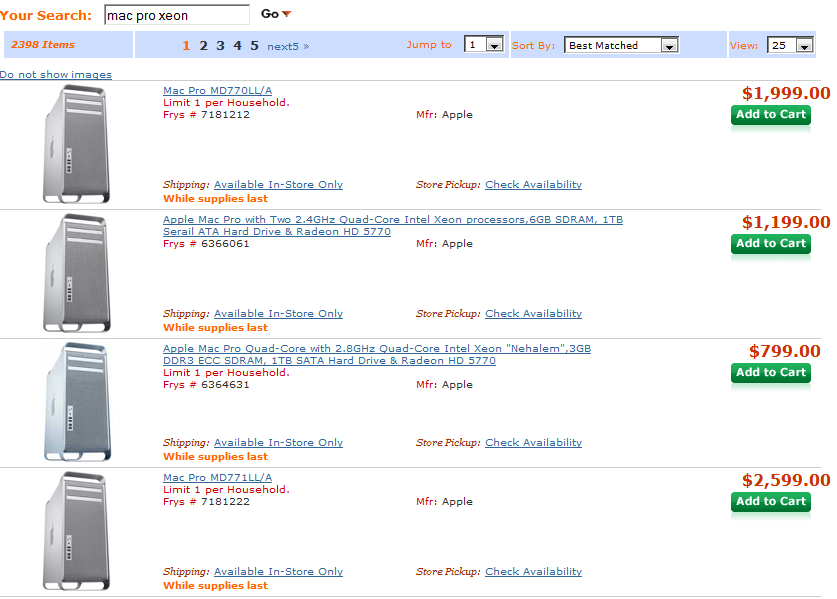Go to results page 5

click(255, 46)
